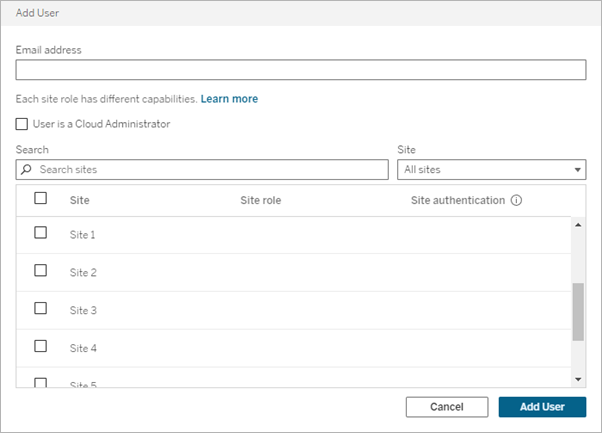Viewport: 602px width, 433px height.
Task: Click the Site column header
Action: (x=80, y=200)
